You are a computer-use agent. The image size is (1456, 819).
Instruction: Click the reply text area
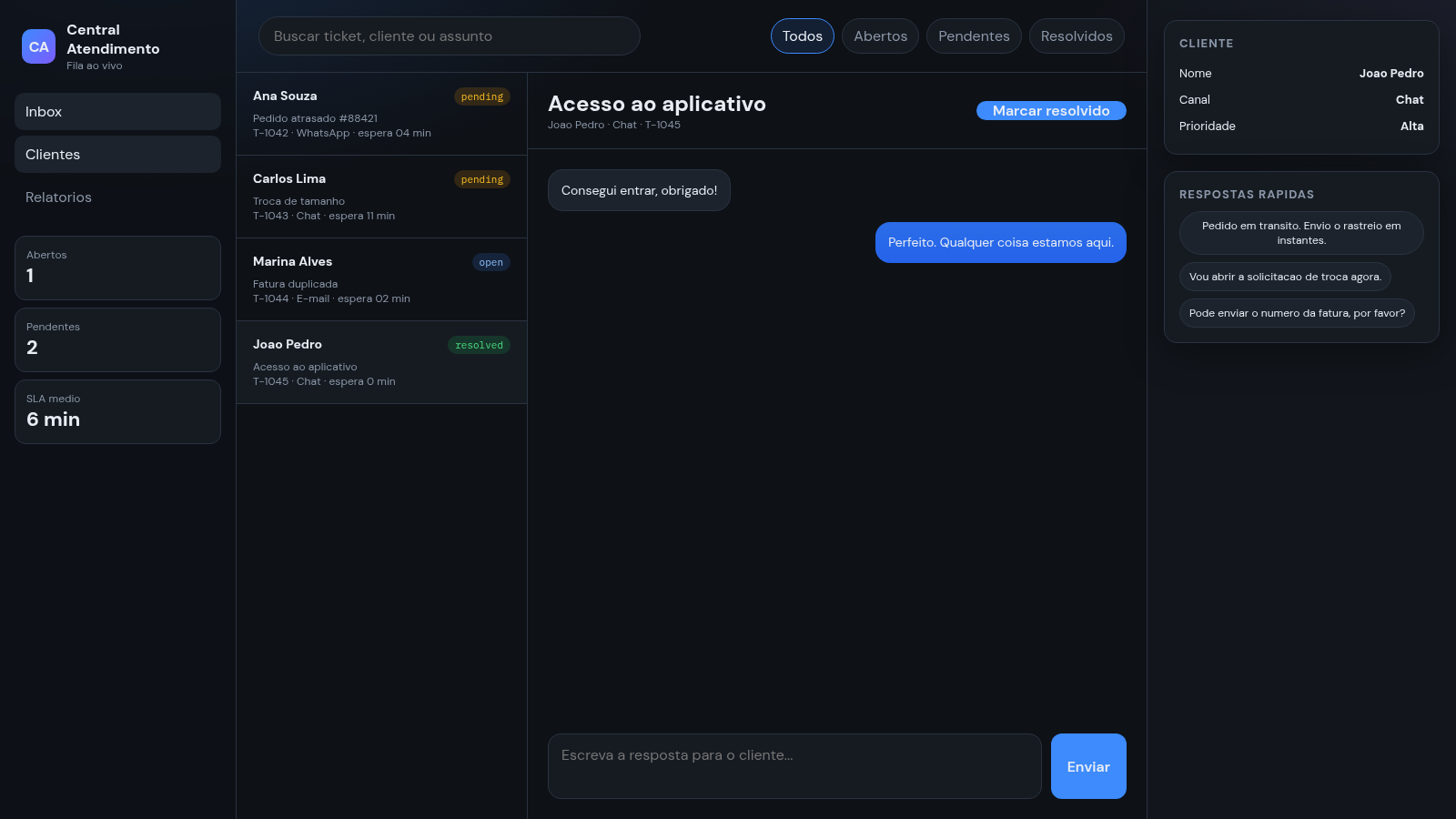click(x=794, y=766)
